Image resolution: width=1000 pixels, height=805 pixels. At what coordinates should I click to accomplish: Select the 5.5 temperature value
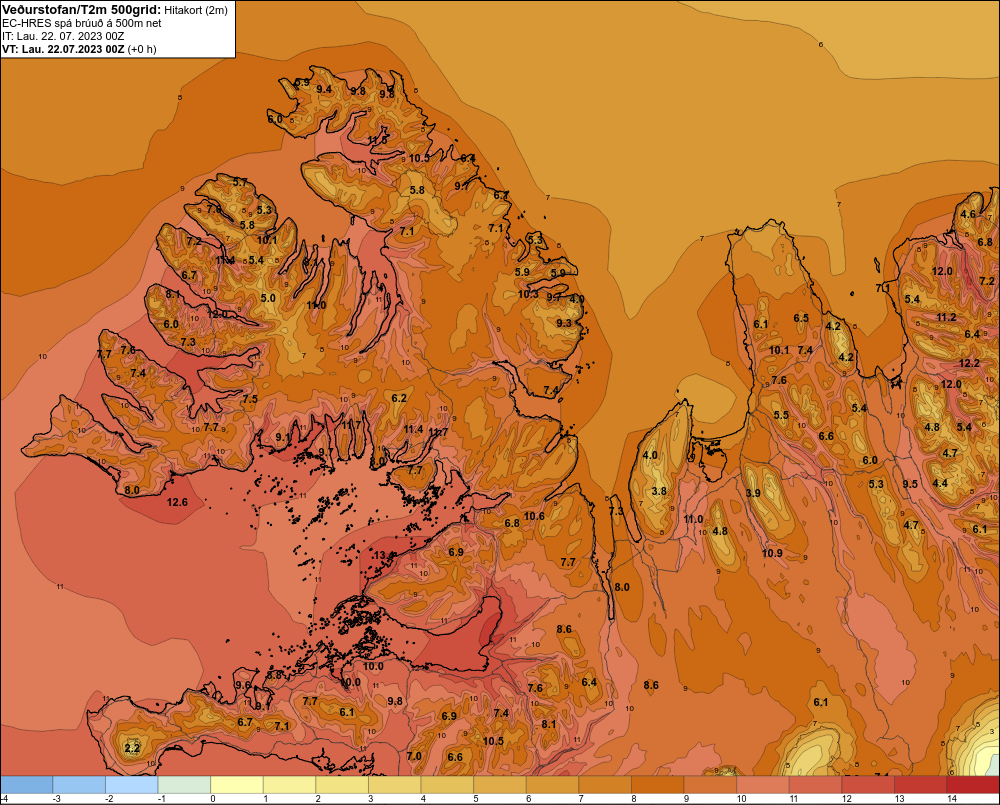[x=781, y=415]
